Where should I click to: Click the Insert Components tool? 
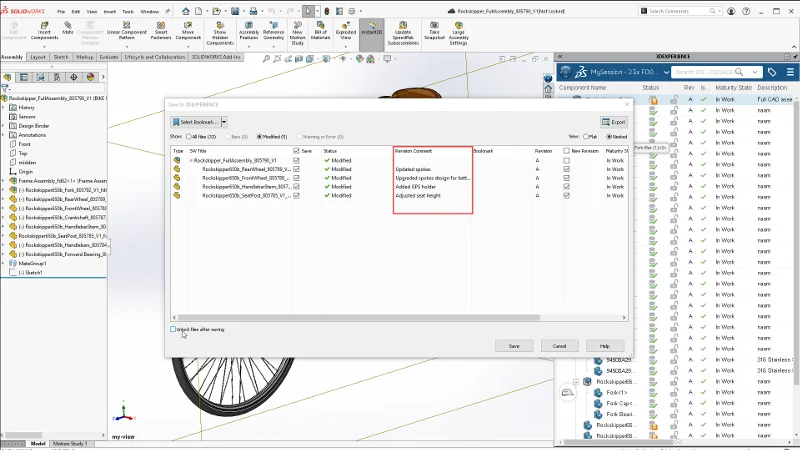pyautogui.click(x=44, y=34)
